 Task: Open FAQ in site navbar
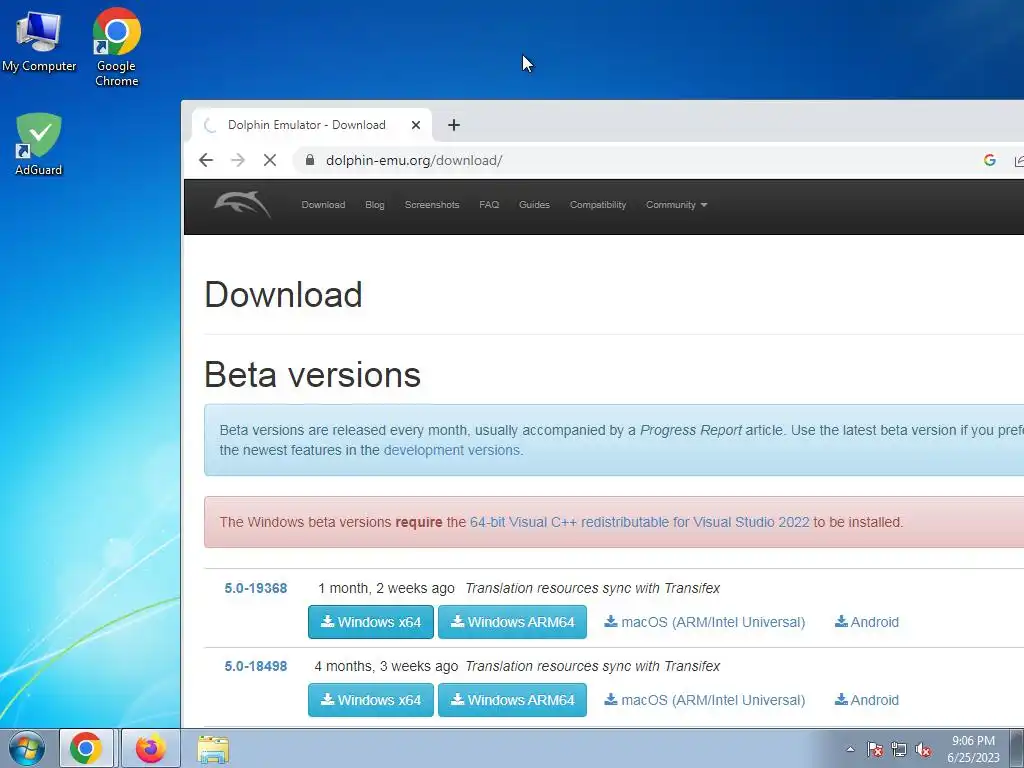[x=489, y=204]
